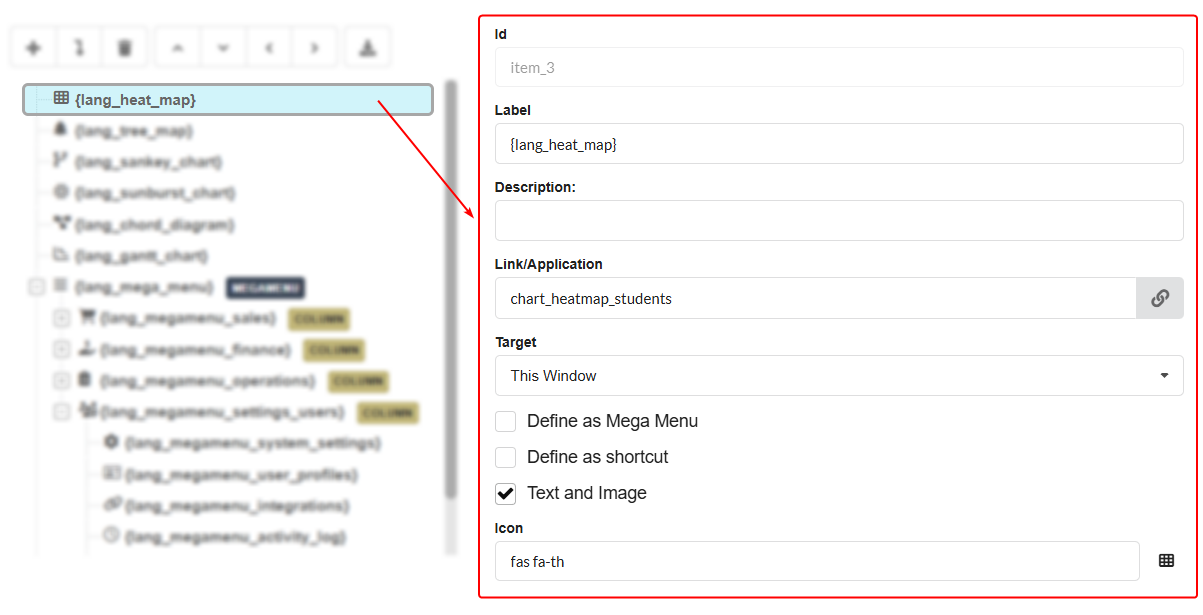Click the indent right arrow in the toolbar
Screen dimensions: 1203x615
click(314, 46)
